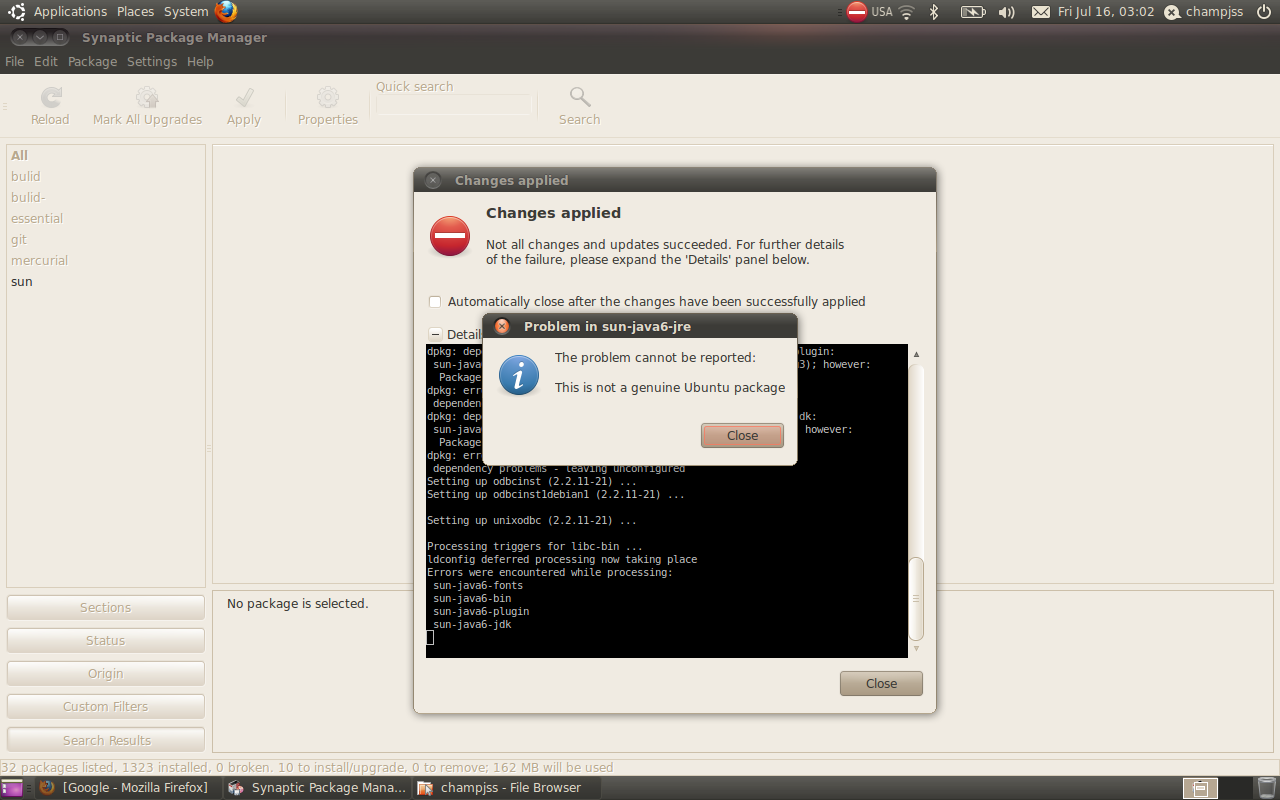Click the Reload toolbar icon
This screenshot has height=800, width=1280.
[x=50, y=97]
